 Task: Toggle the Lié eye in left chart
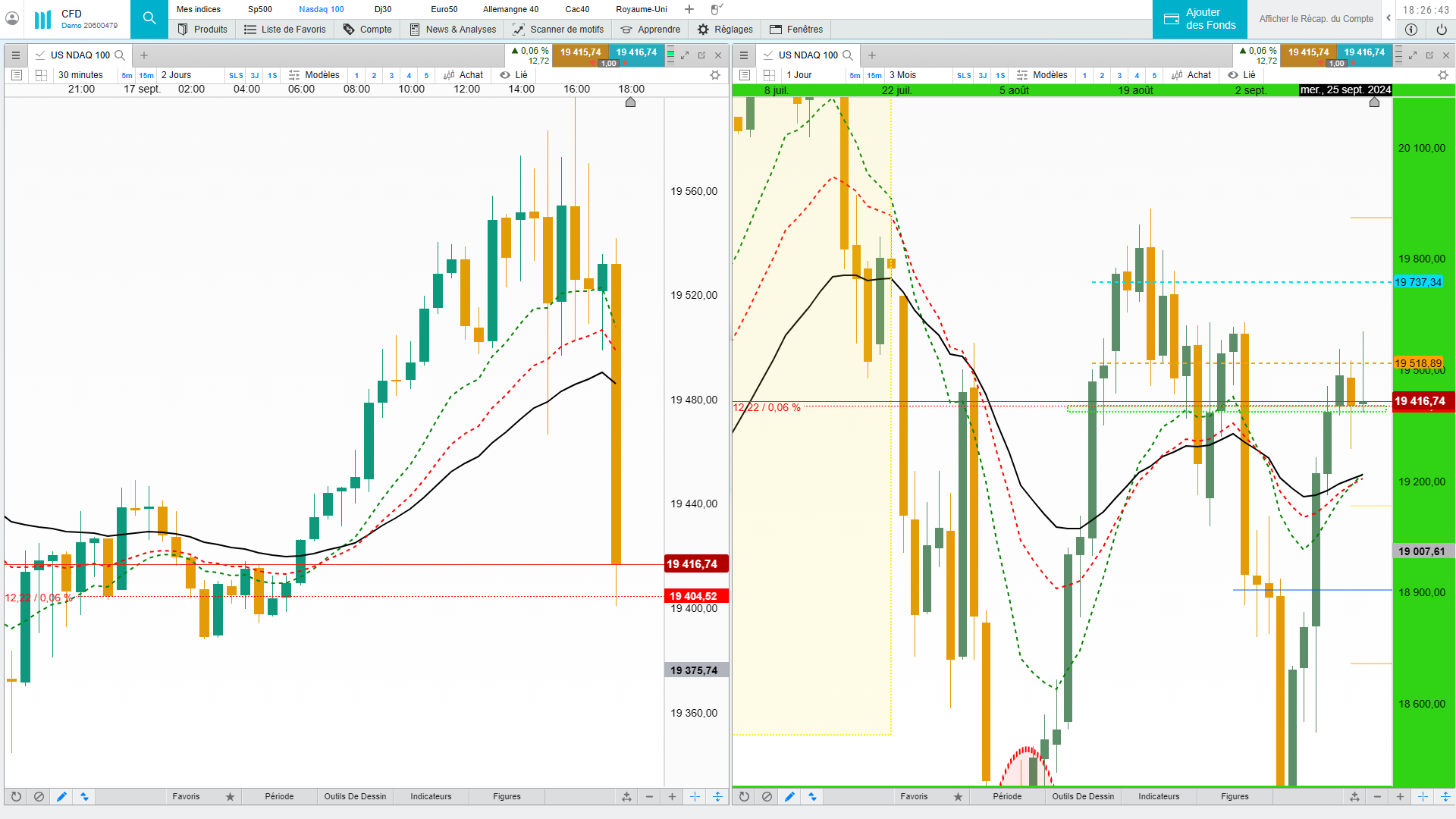505,75
